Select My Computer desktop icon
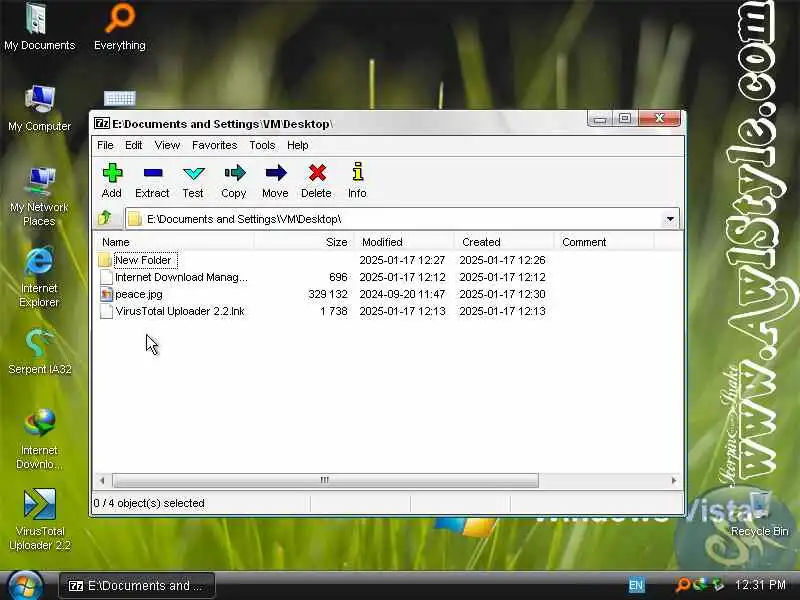 (40, 99)
